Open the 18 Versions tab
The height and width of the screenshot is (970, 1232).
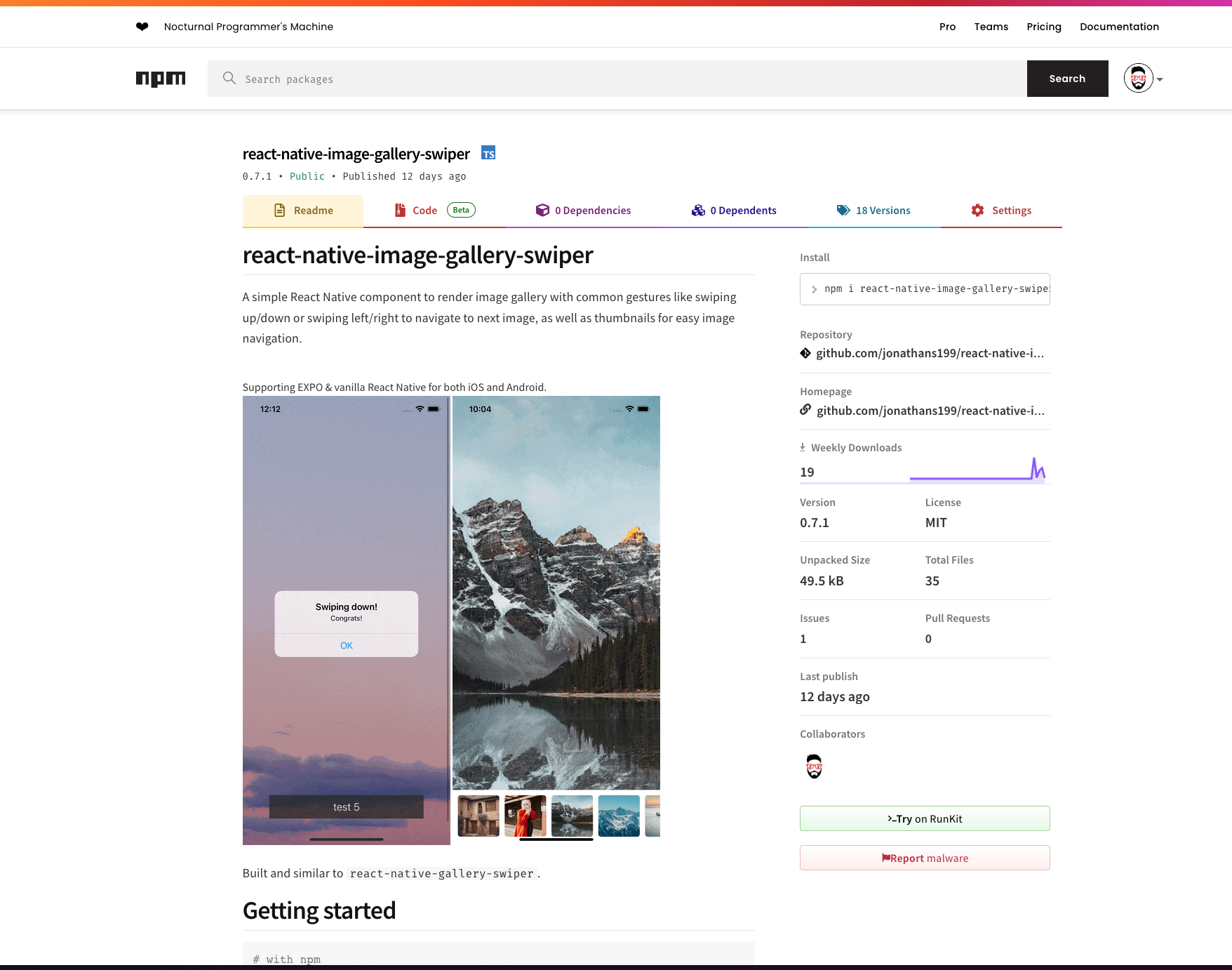(x=873, y=211)
